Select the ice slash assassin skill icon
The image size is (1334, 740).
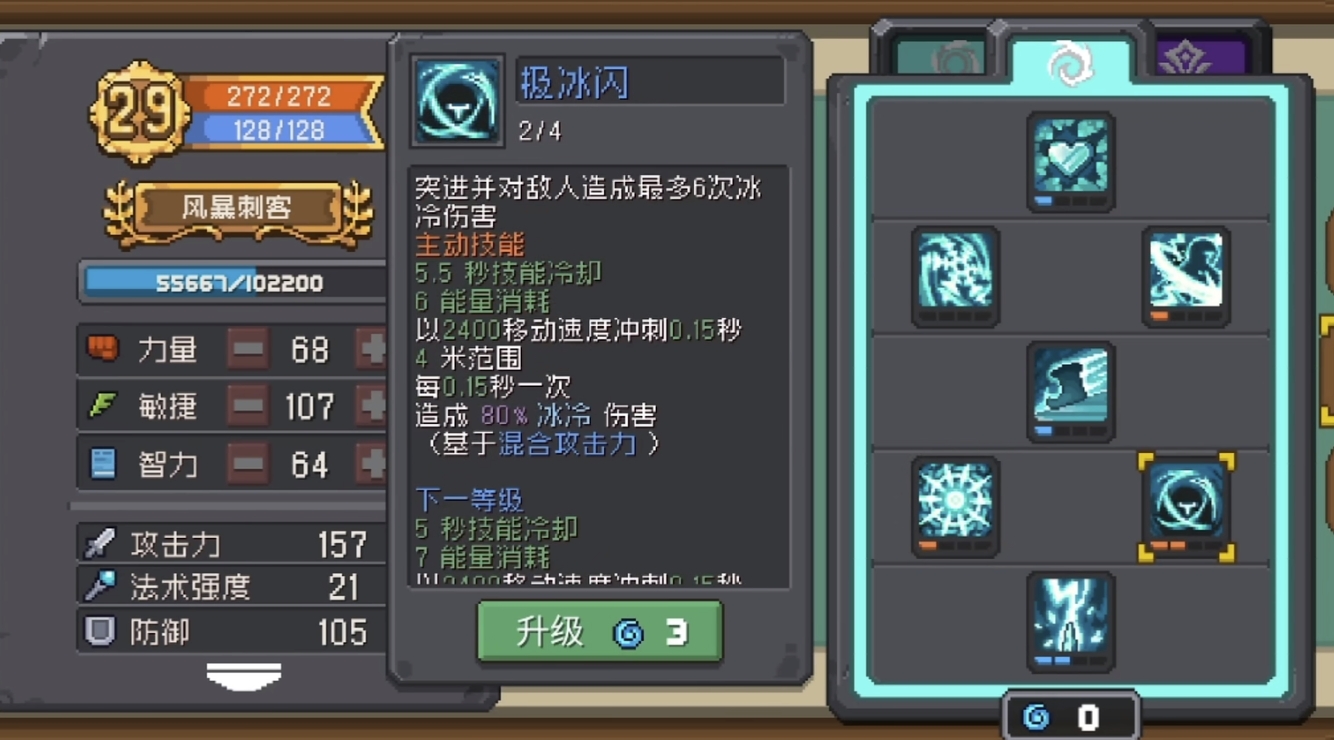click(x=1186, y=276)
